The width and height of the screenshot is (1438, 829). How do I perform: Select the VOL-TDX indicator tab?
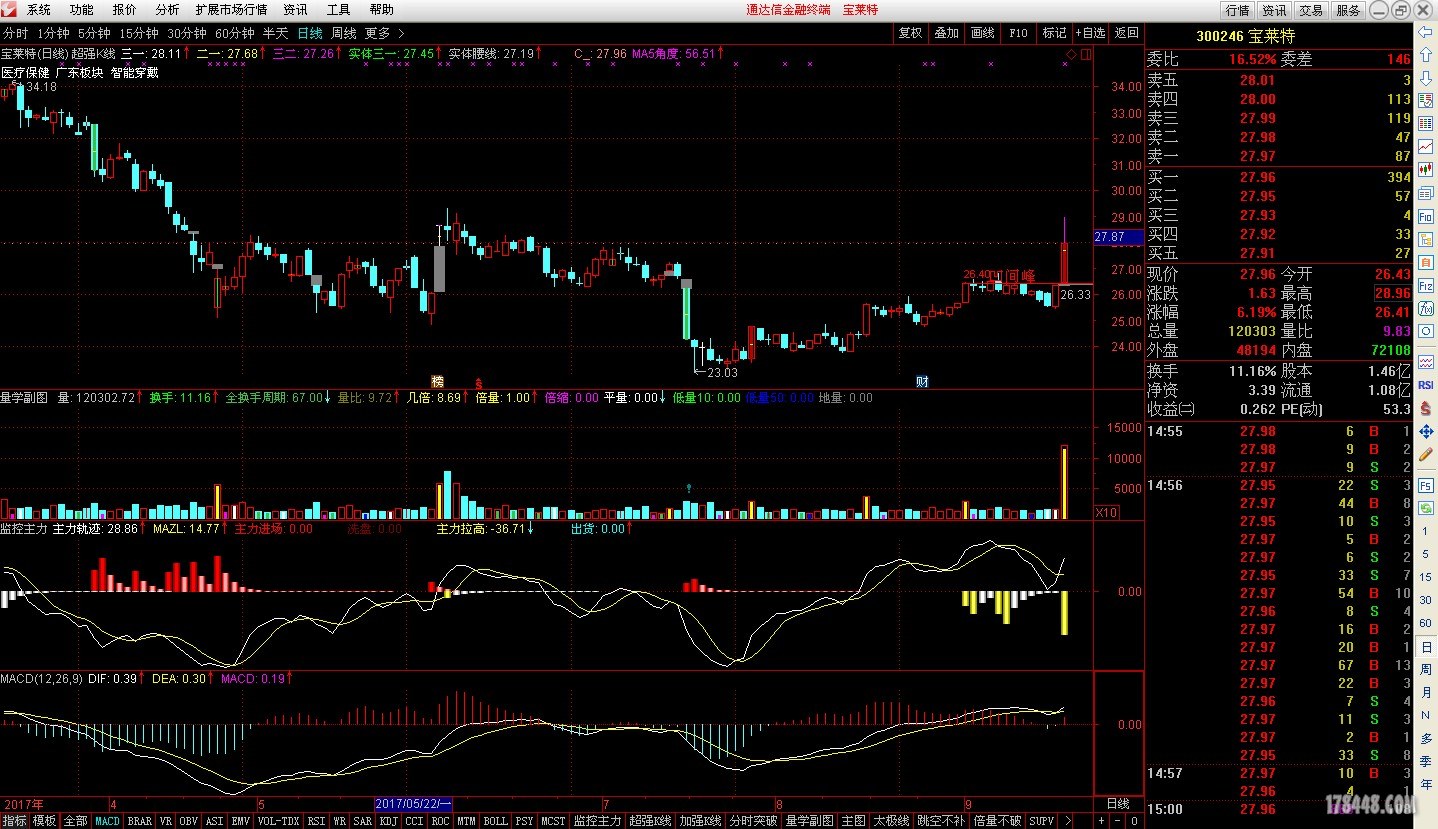point(279,821)
